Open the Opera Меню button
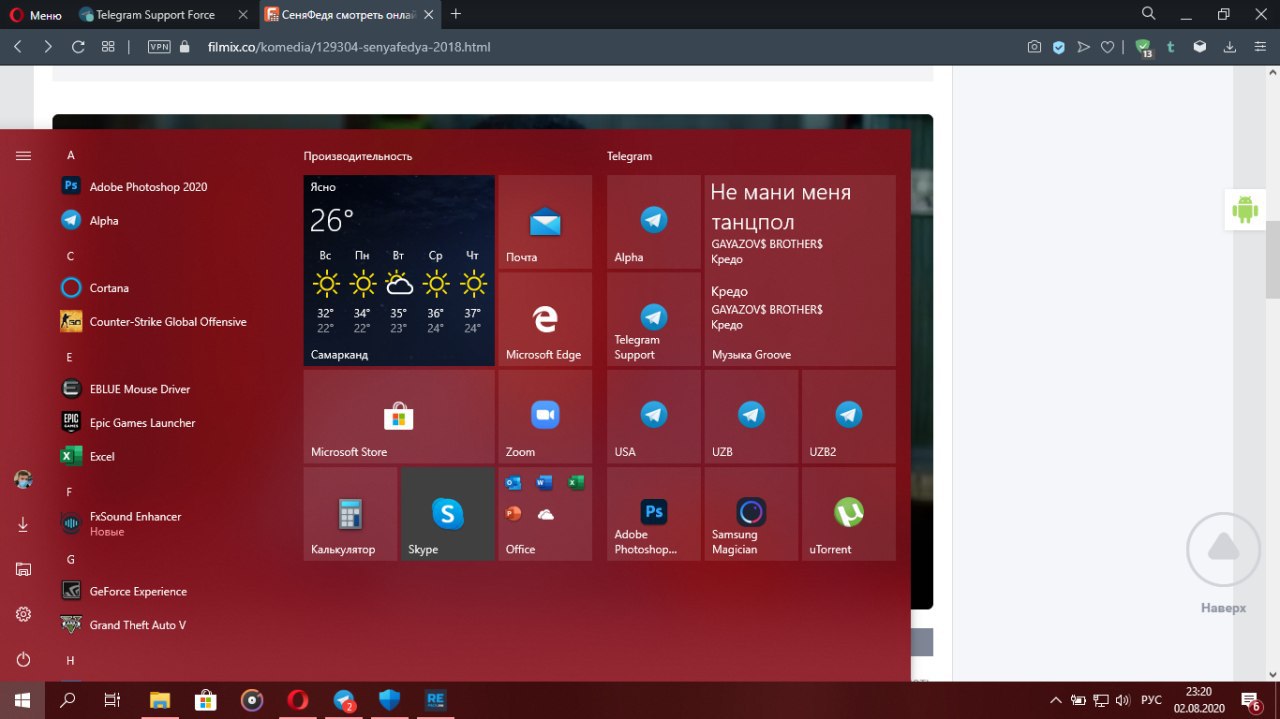 point(36,15)
